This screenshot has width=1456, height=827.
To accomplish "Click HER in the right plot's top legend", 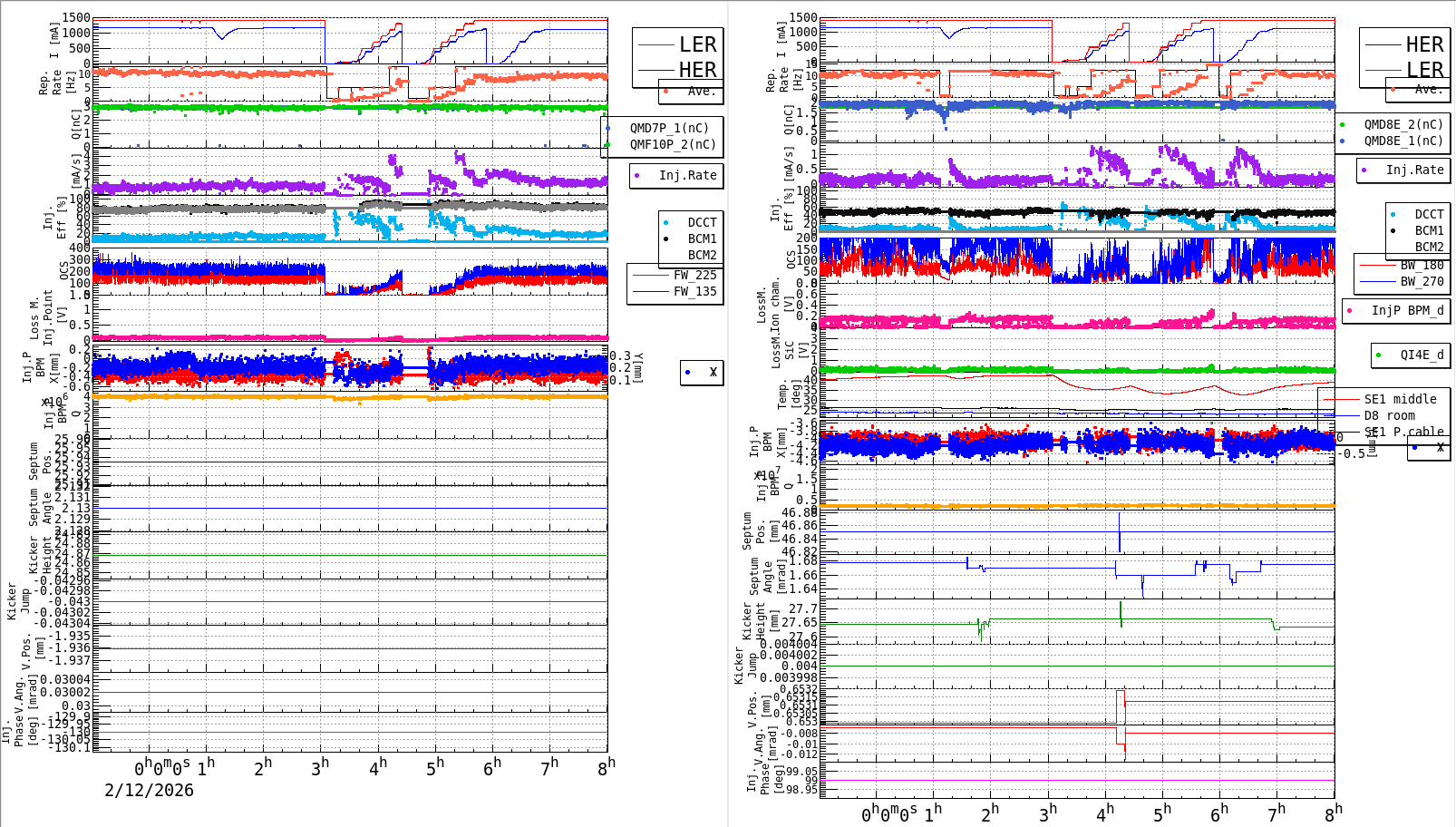I will click(1424, 44).
